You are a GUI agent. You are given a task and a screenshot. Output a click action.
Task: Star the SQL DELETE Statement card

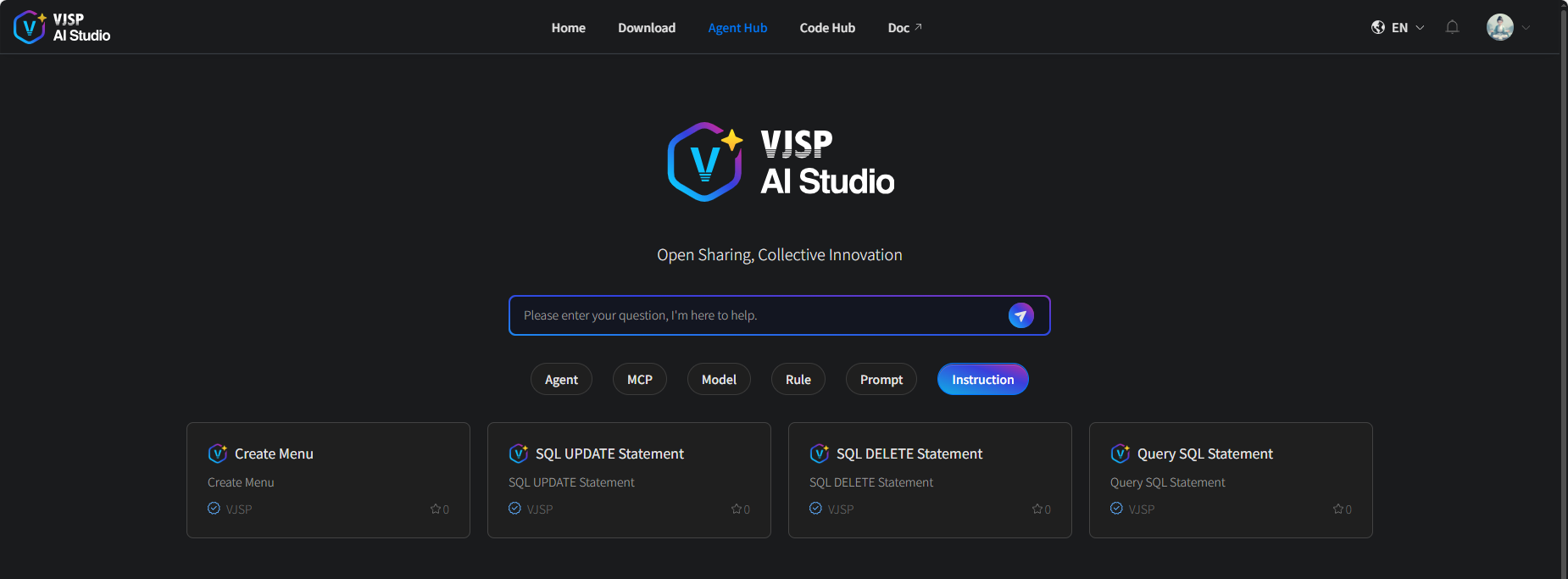click(1037, 509)
